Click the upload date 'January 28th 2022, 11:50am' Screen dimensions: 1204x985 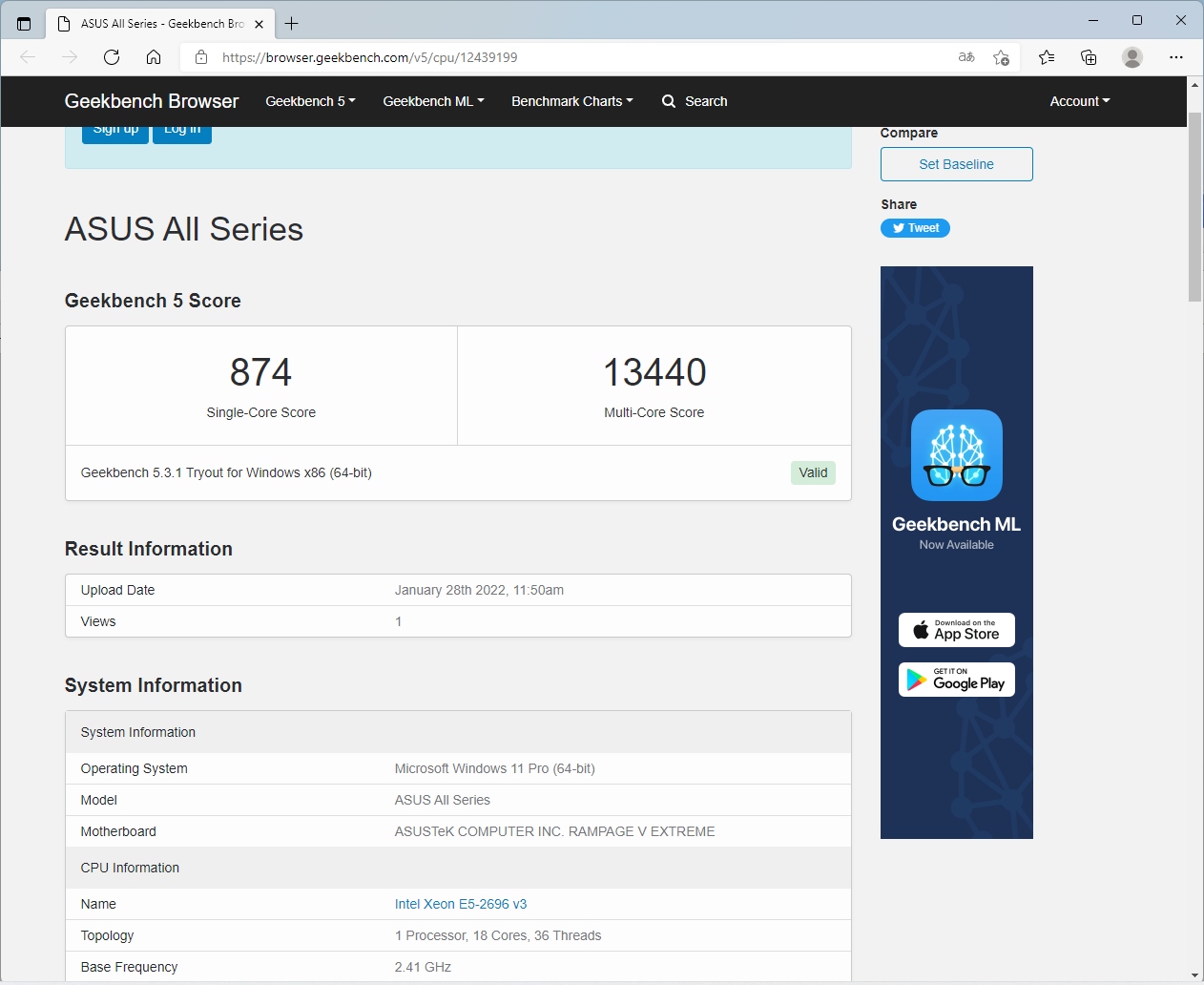tap(479, 590)
